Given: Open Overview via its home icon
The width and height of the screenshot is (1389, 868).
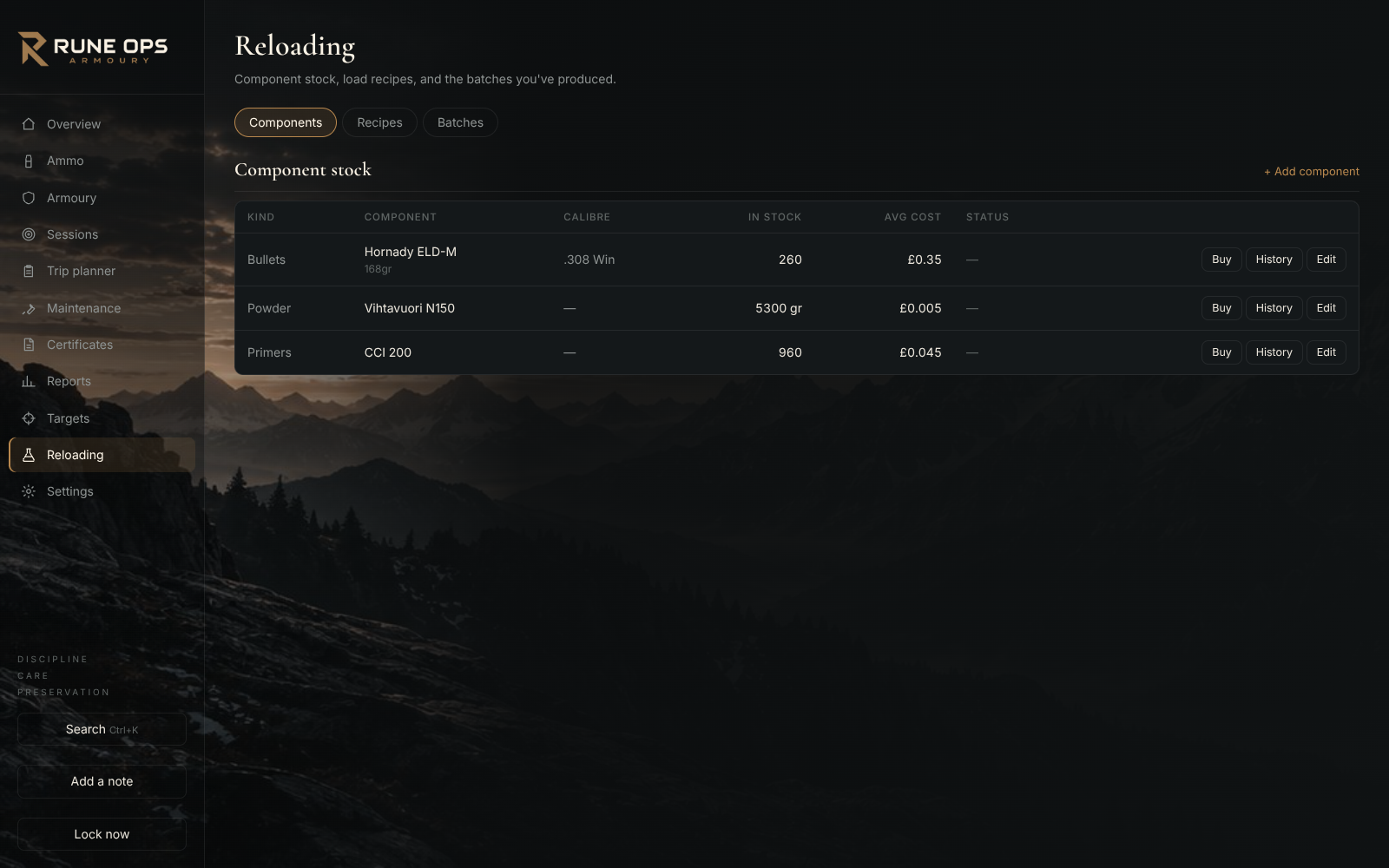Looking at the screenshot, I should click(x=29, y=124).
